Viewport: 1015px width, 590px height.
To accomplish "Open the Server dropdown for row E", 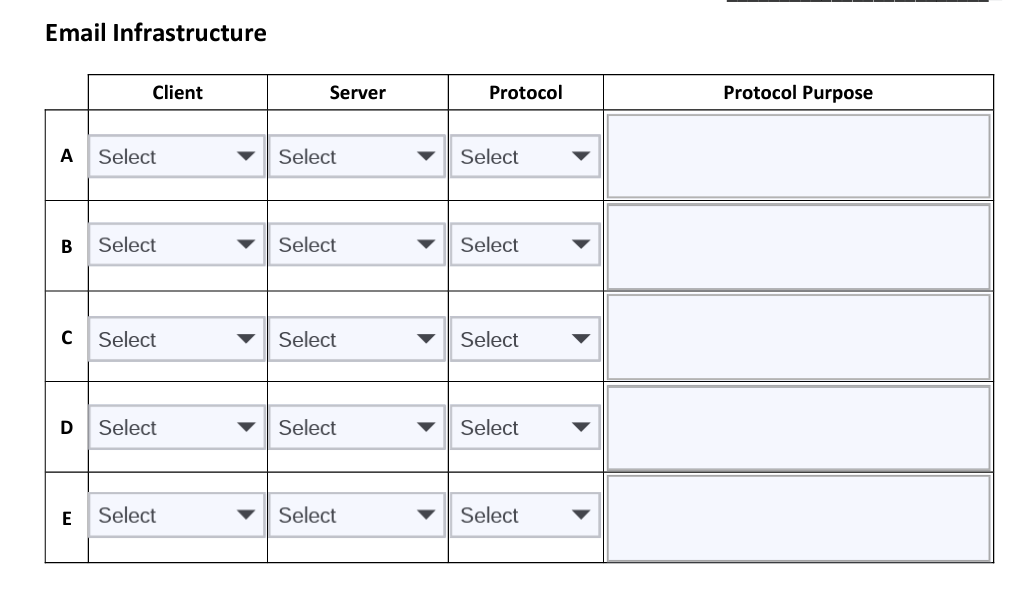I will click(356, 515).
